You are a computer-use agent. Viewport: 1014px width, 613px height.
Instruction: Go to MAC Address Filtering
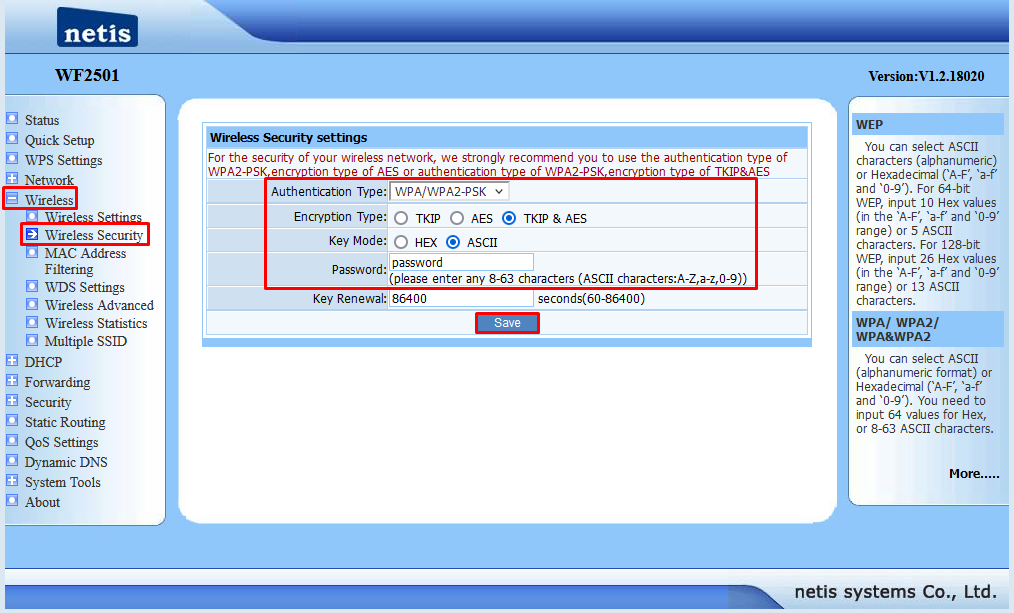pos(85,261)
